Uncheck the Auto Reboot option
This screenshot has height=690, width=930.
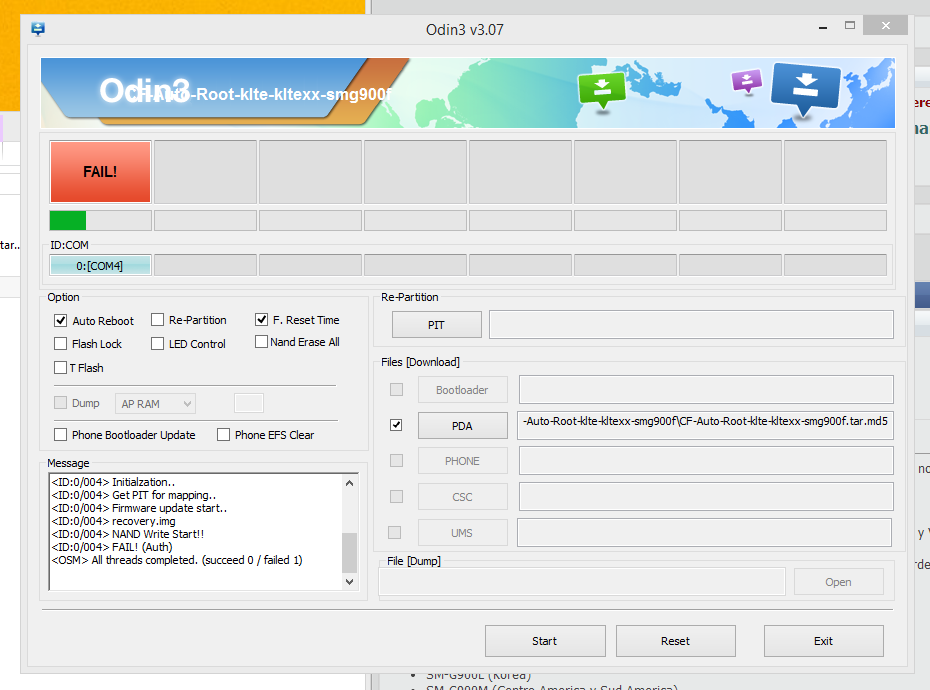click(60, 321)
